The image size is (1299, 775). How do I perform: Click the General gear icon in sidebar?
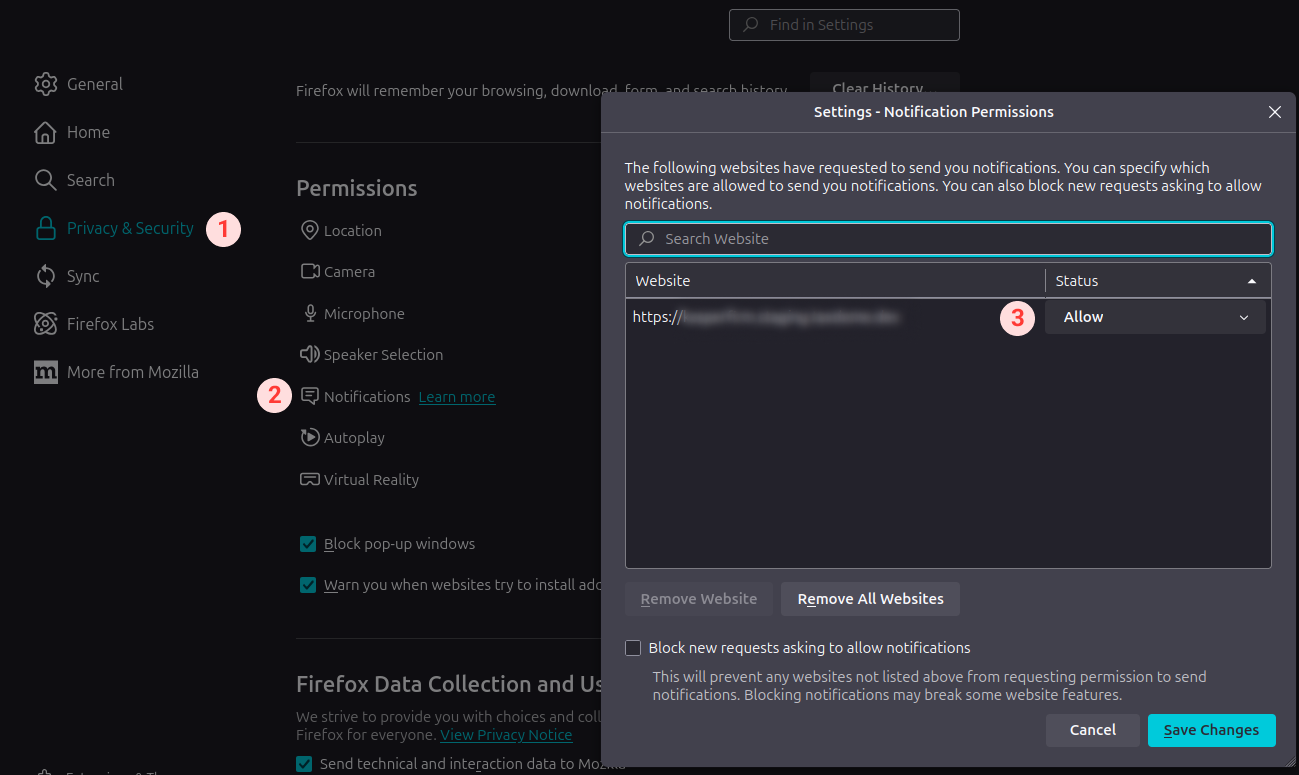click(45, 84)
